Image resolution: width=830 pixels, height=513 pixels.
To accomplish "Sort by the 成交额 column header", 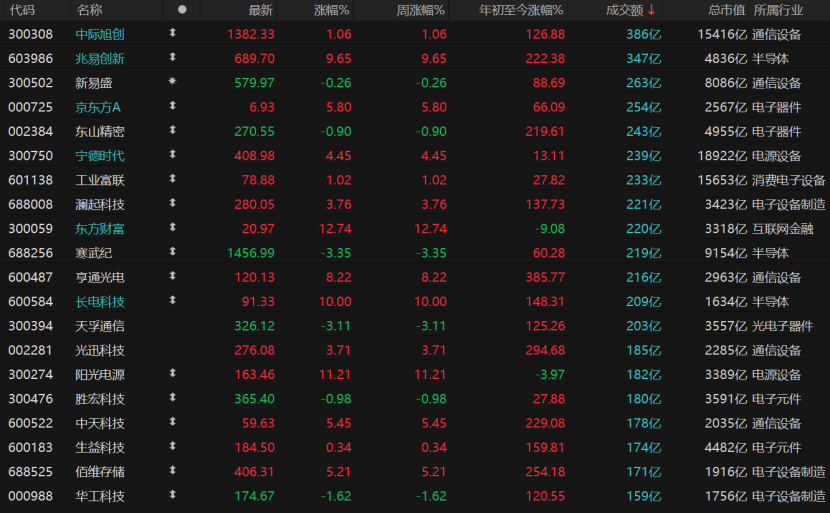I will coord(629,10).
